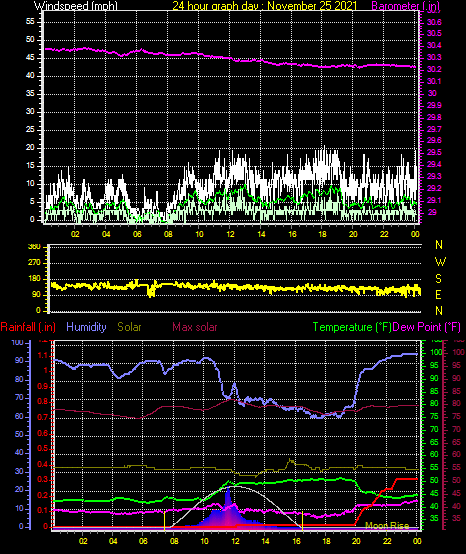Click the 24 hour graph day title
The image size is (466, 554).
265,5
